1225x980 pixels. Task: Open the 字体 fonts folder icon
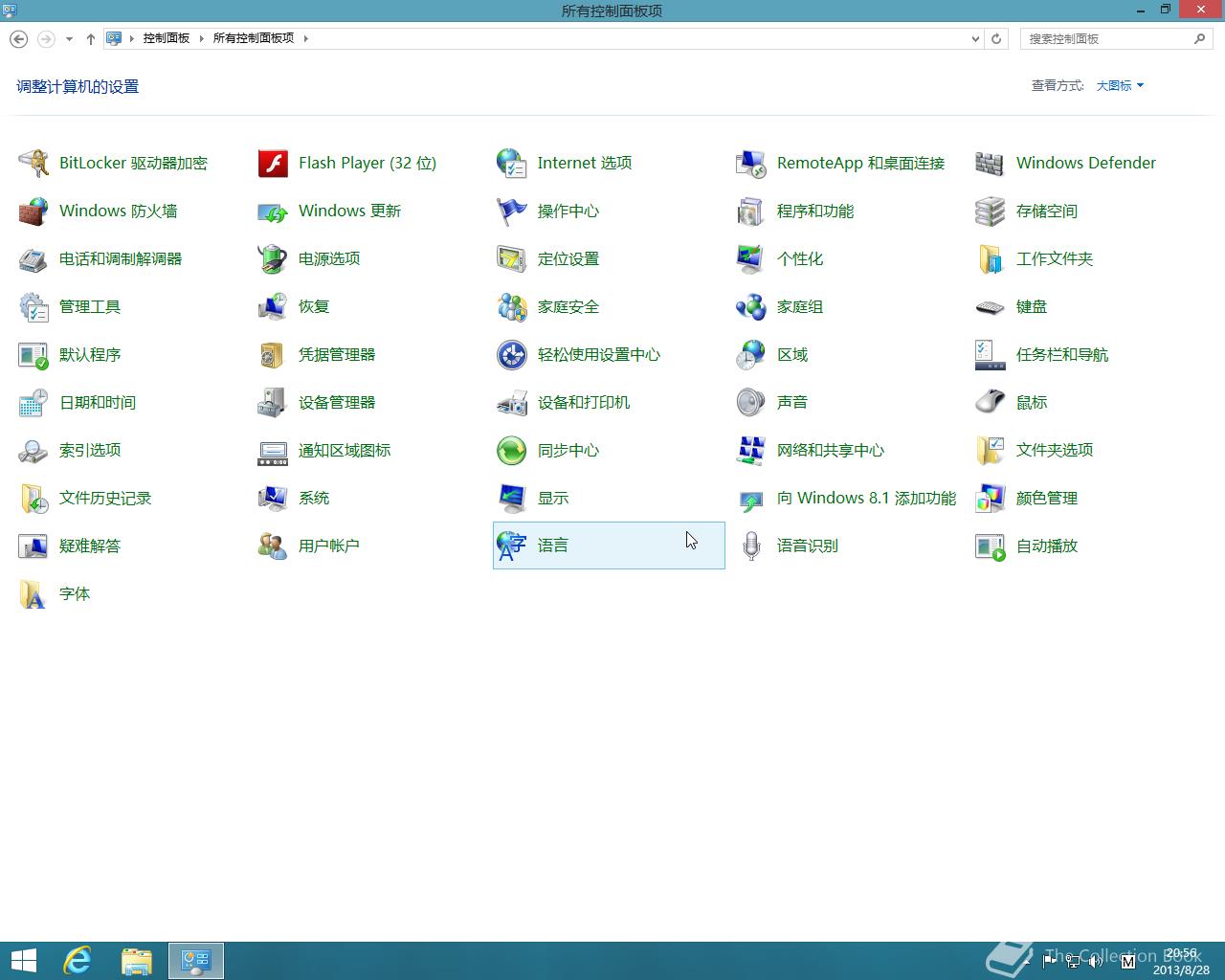[33, 593]
